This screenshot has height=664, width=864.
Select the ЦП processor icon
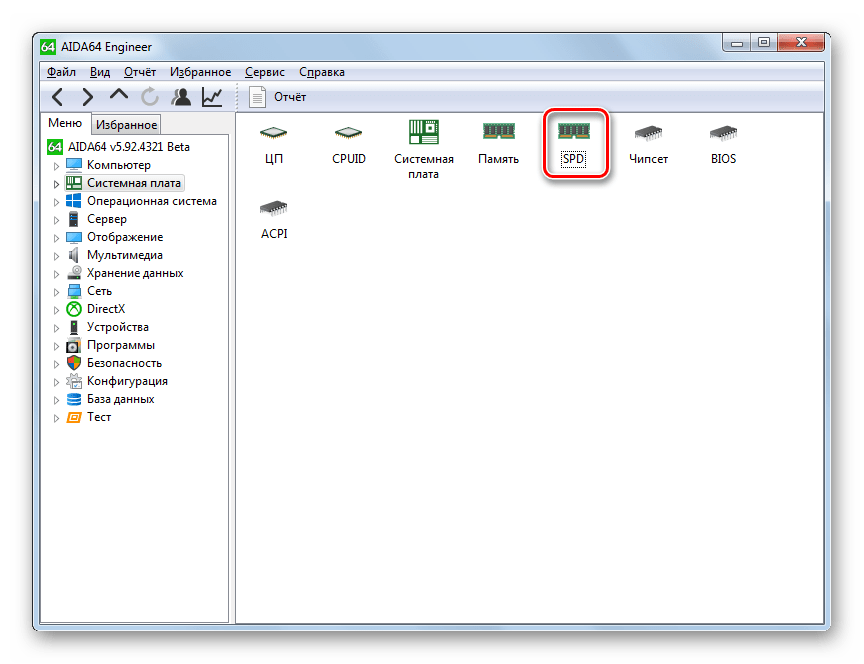point(273,142)
